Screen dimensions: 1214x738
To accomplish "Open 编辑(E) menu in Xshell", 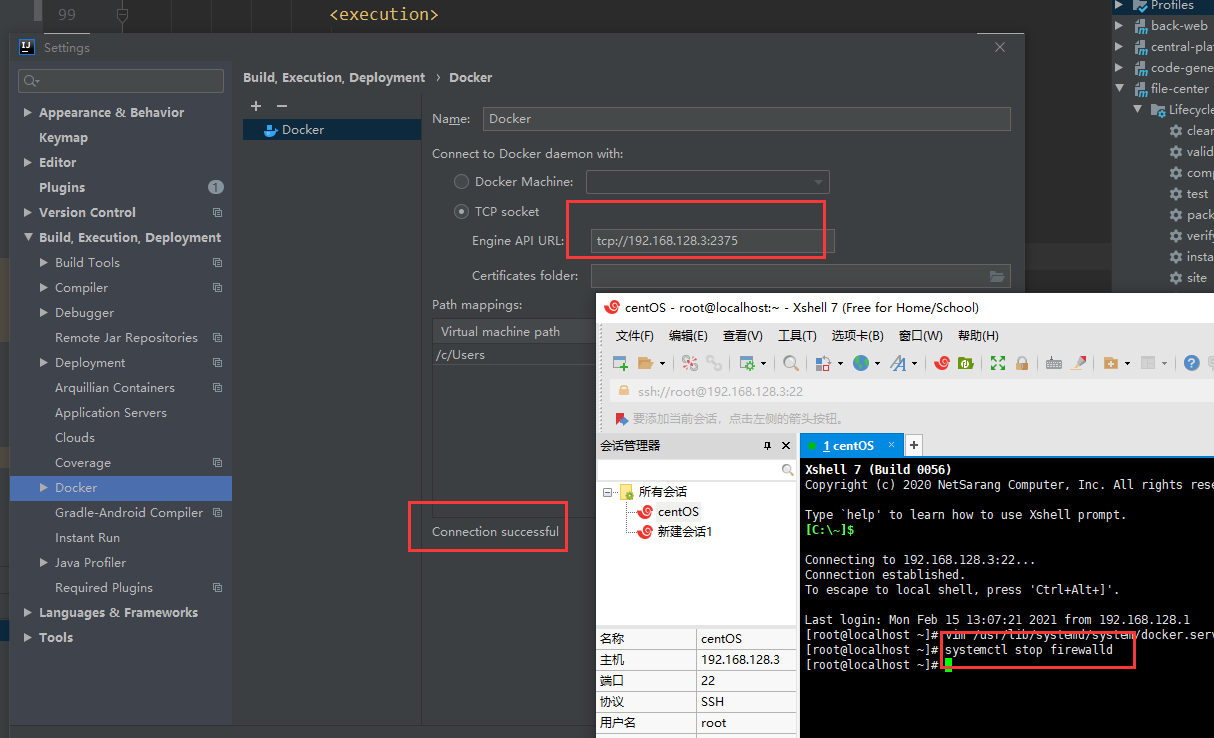I will coord(688,336).
